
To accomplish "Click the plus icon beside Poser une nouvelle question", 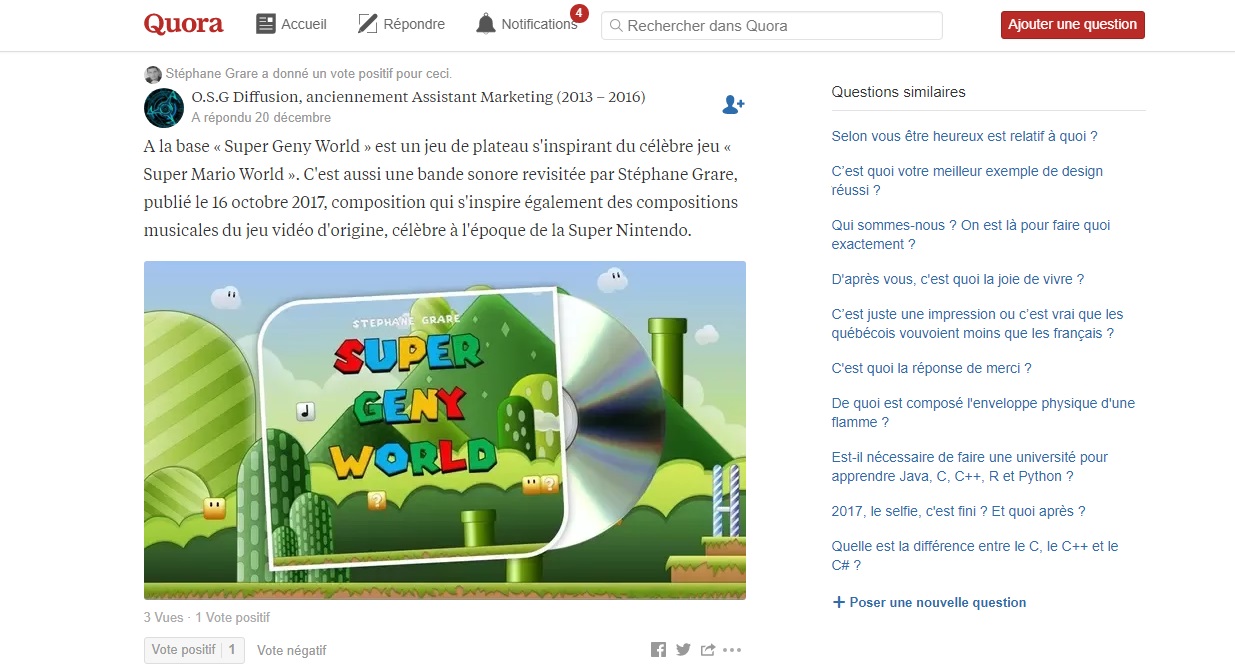I will [838, 602].
